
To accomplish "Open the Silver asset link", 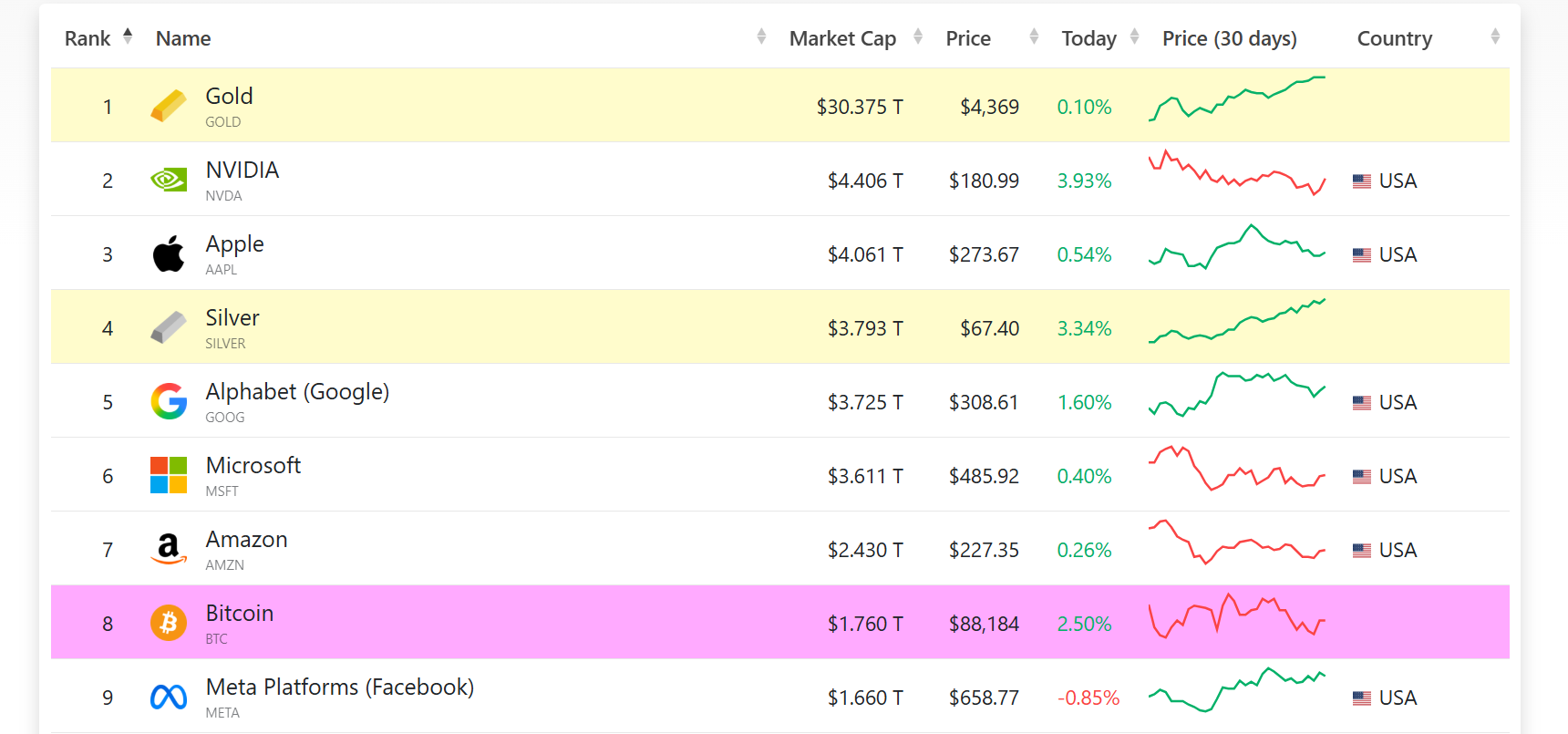I will (232, 317).
